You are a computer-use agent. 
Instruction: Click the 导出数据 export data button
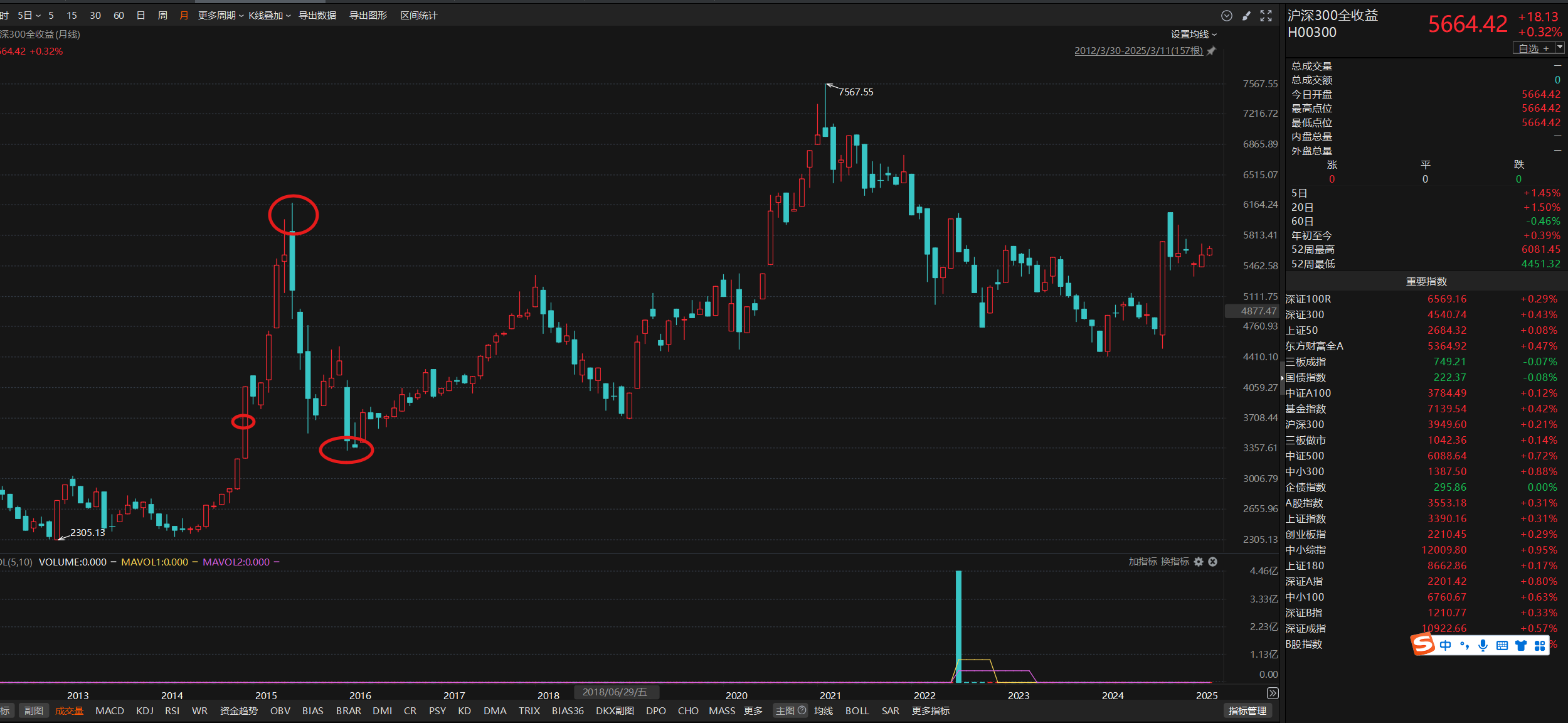click(317, 16)
